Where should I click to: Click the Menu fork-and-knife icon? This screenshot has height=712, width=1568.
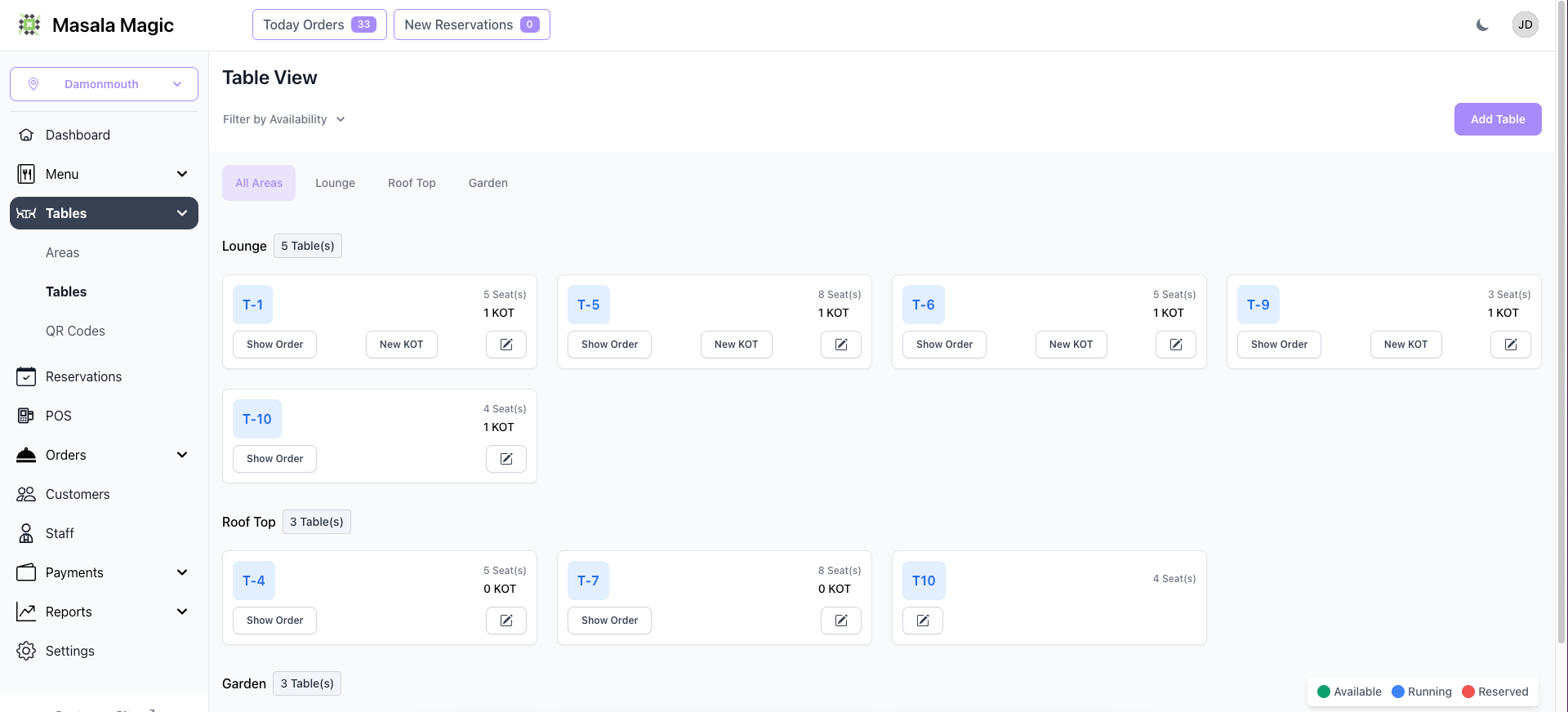click(x=26, y=174)
